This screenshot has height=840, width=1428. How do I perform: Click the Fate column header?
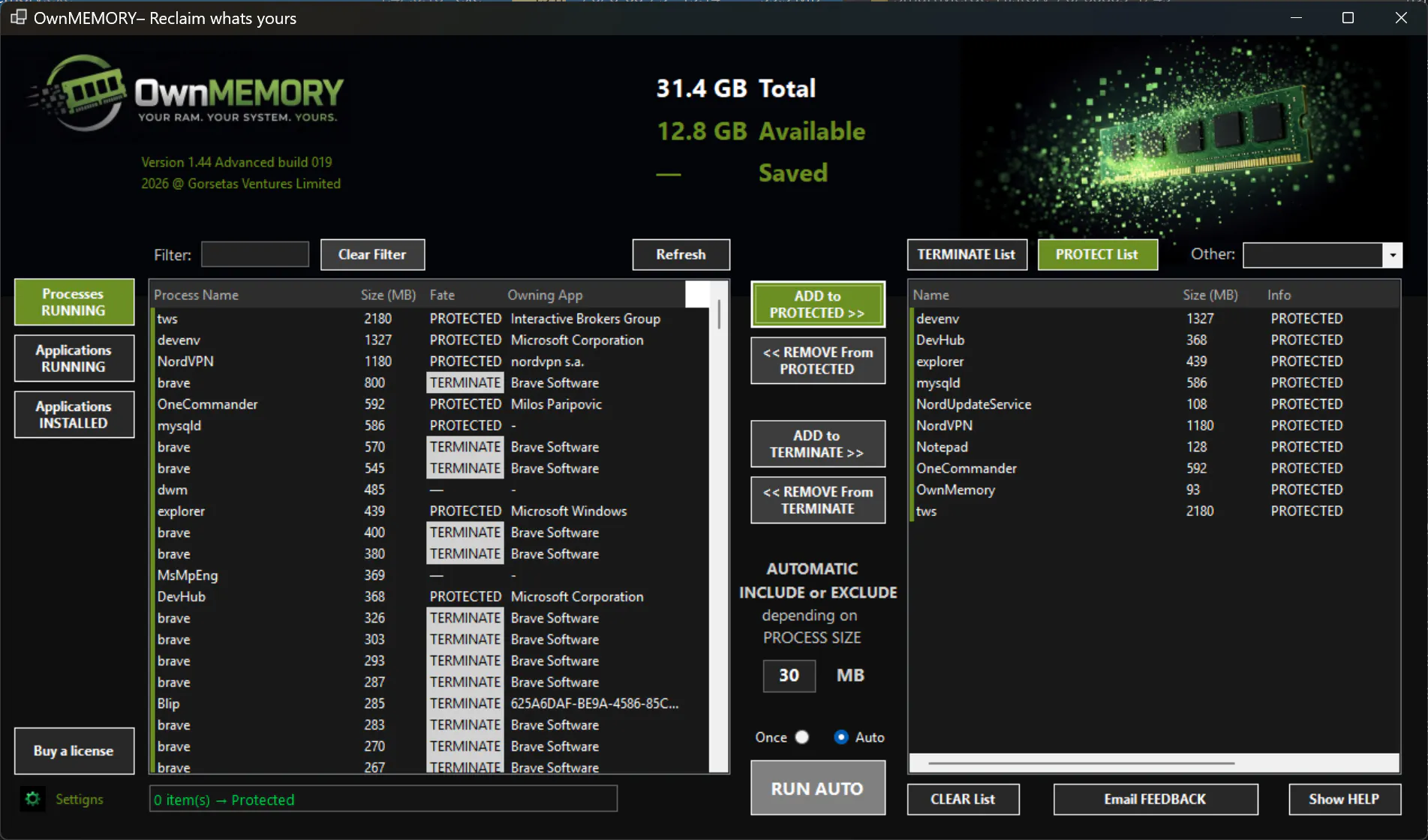(443, 295)
